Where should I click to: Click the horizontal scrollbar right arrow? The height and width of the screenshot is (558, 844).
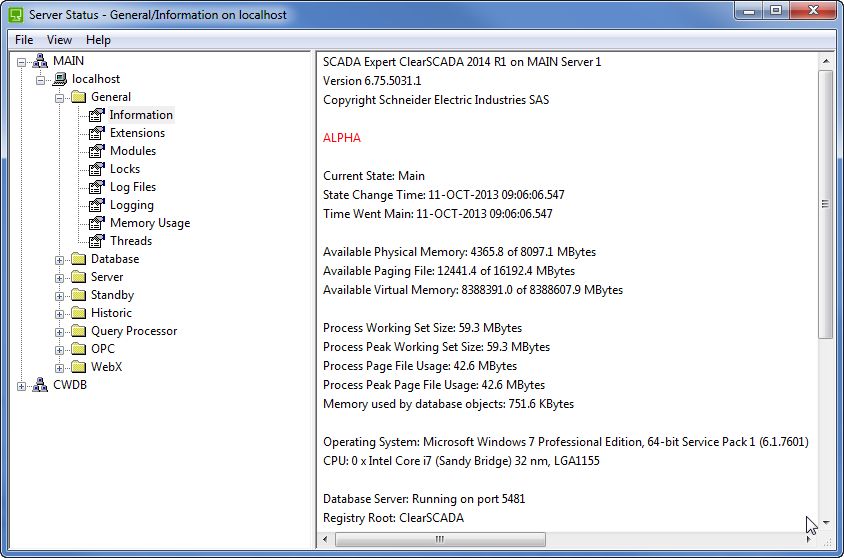808,539
